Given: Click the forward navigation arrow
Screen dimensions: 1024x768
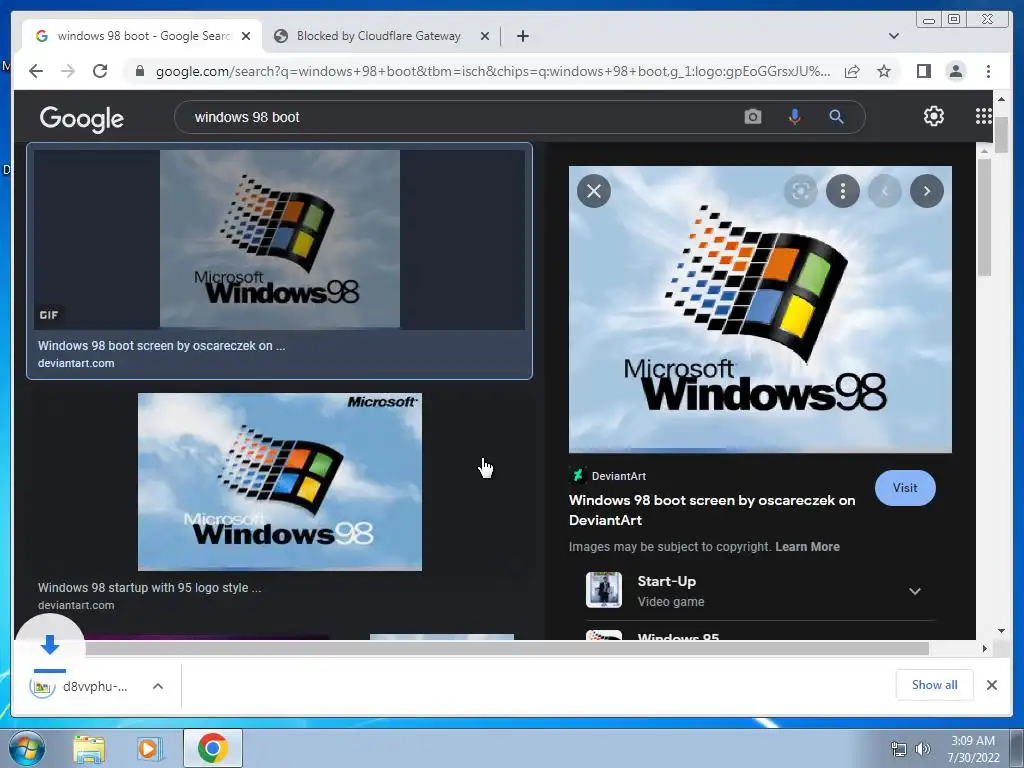Looking at the screenshot, I should [x=68, y=71].
